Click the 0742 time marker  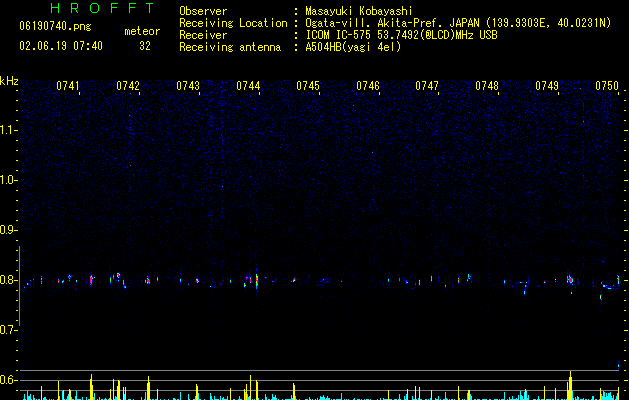[128, 85]
